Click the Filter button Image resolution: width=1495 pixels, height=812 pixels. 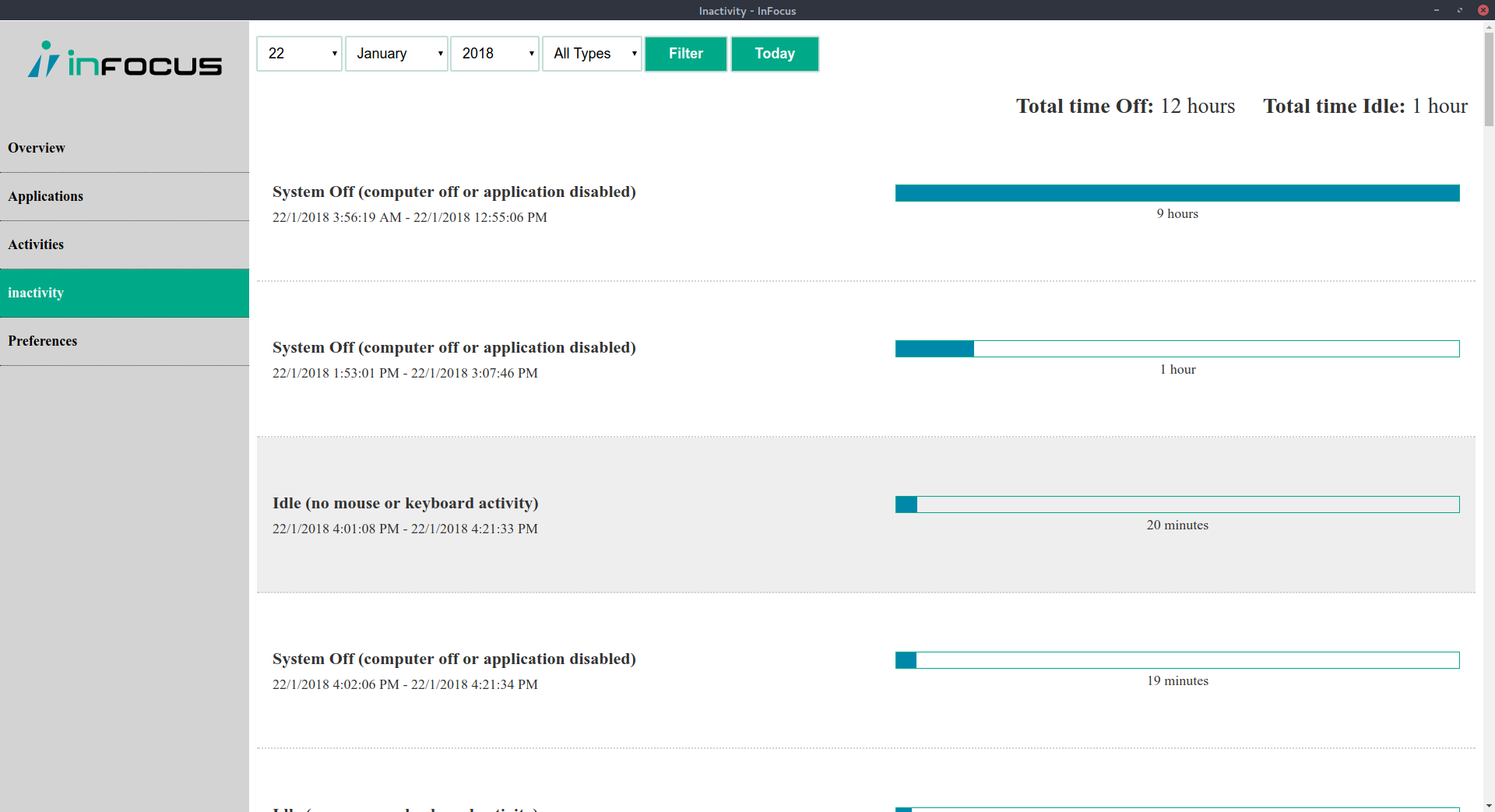click(x=686, y=54)
